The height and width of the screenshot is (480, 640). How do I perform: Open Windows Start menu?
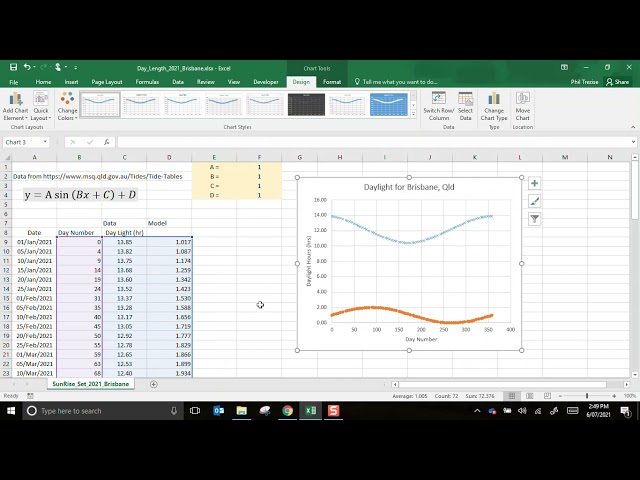pos(11,411)
